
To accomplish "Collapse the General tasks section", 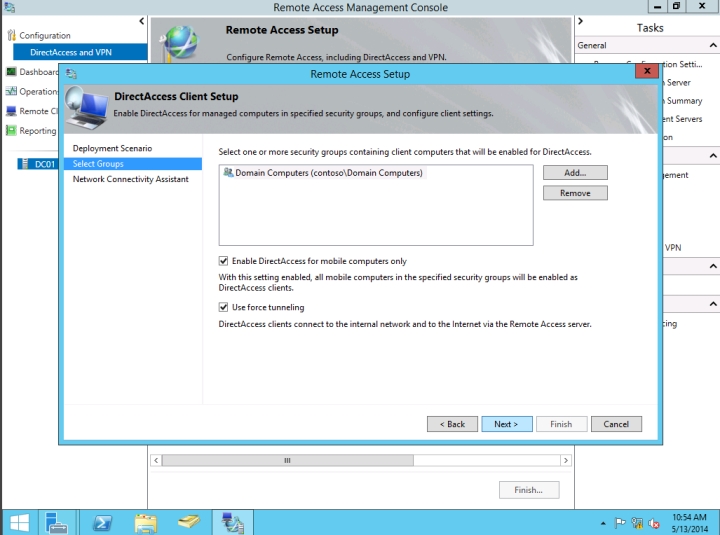I will click(712, 45).
